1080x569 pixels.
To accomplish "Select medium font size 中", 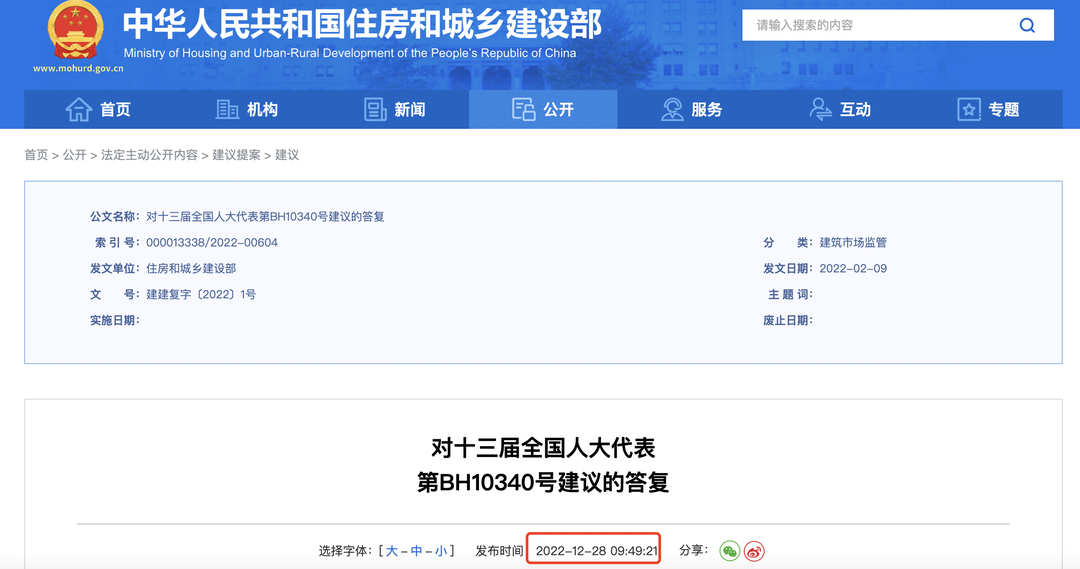I will [x=417, y=551].
